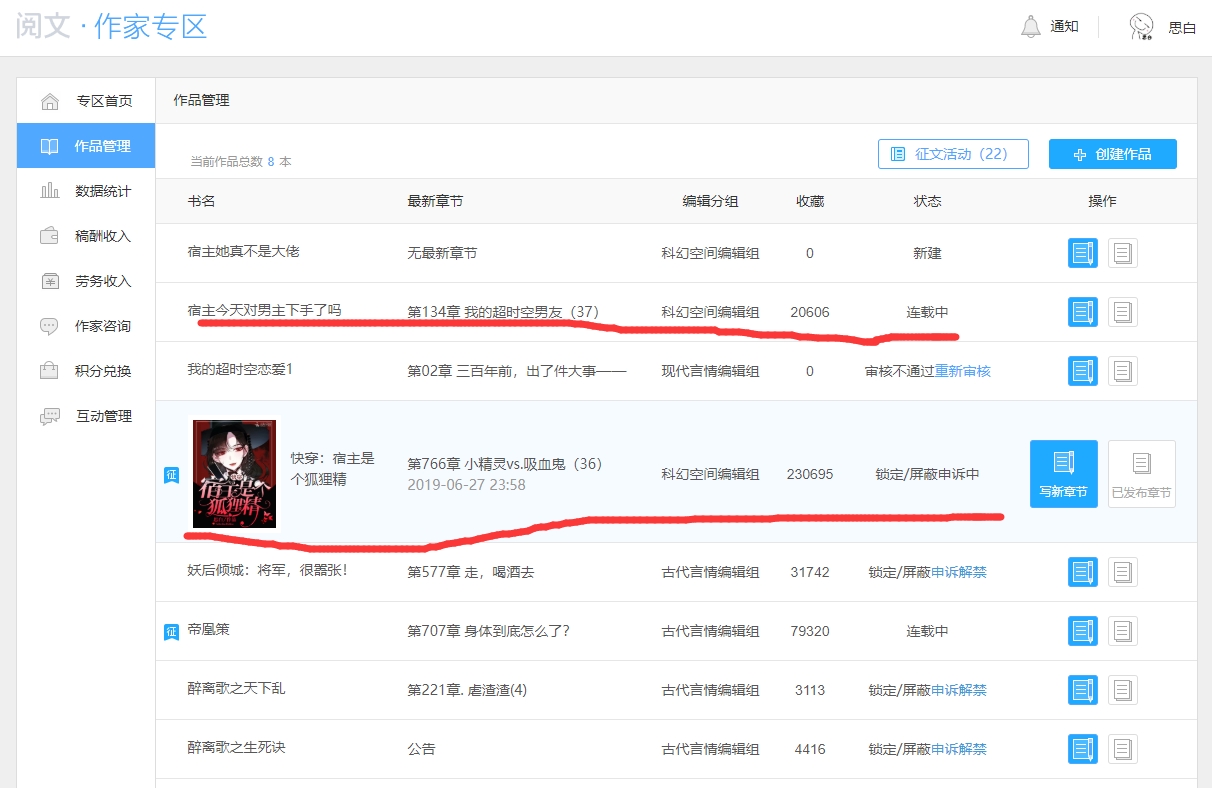
Task: Click the 征 badge beside 帝凰策
Action: tap(171, 631)
